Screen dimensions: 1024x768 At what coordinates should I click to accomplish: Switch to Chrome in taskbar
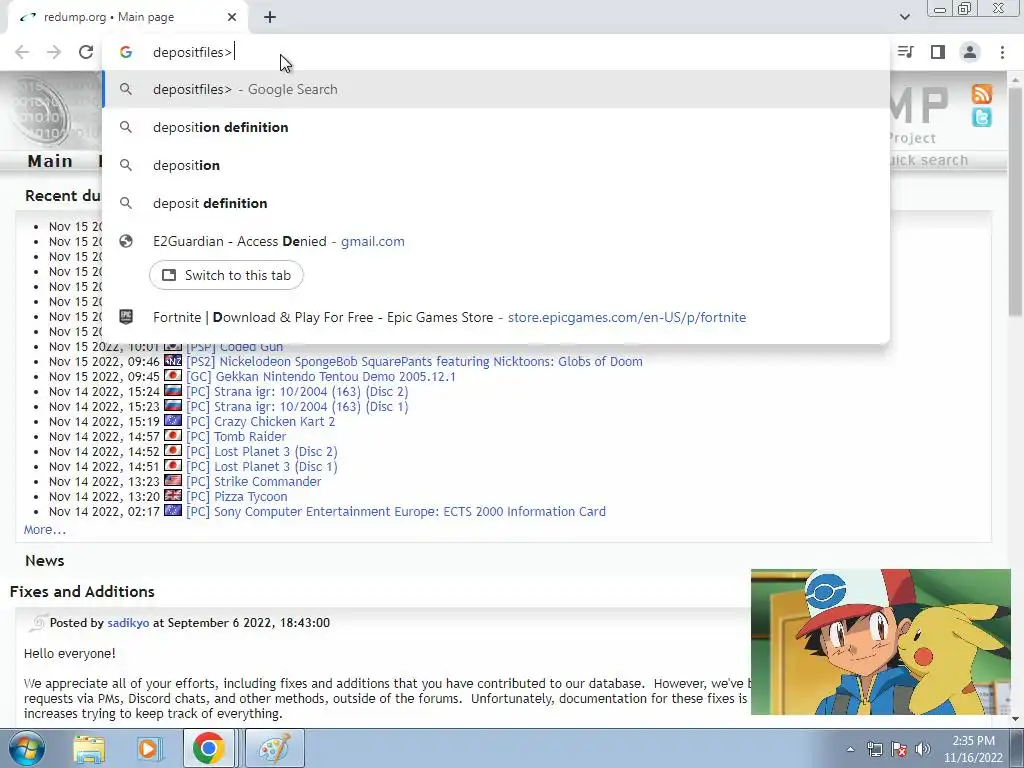209,749
